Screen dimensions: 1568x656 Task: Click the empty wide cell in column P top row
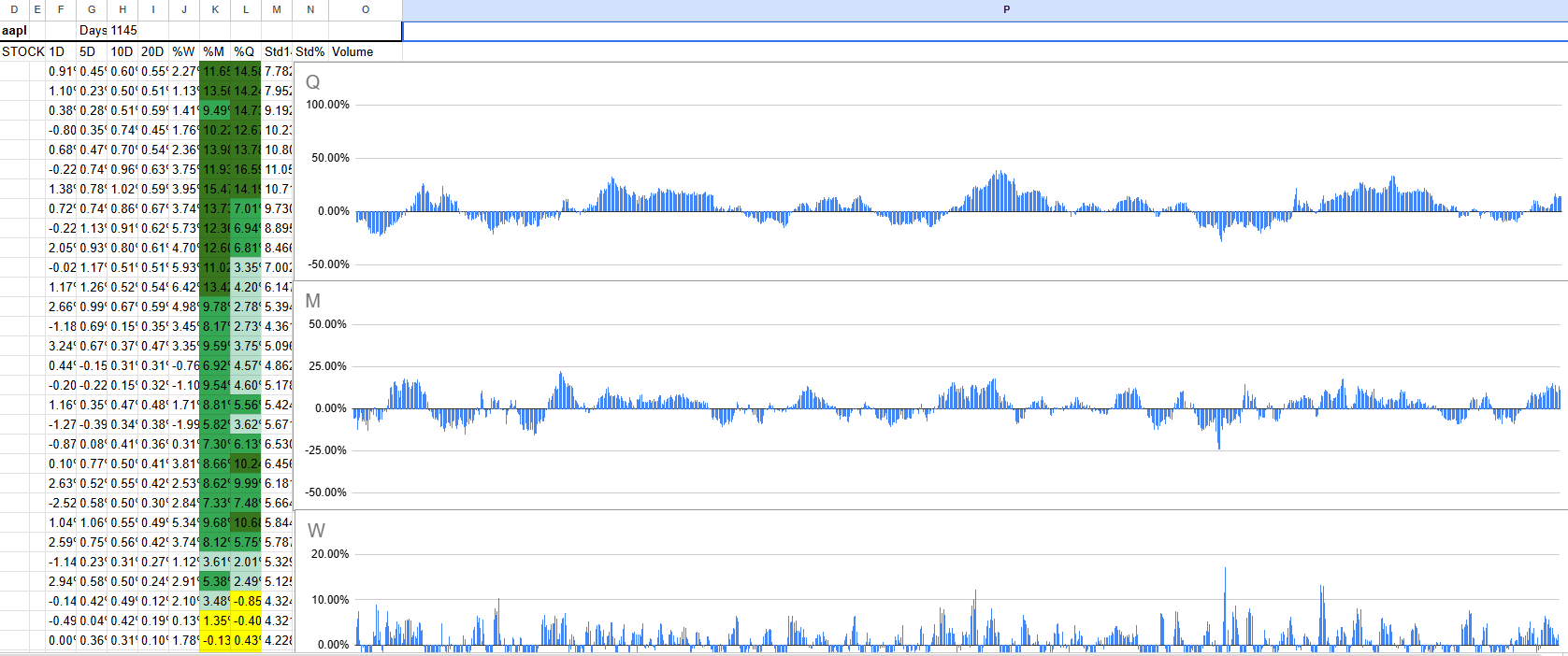(985, 31)
